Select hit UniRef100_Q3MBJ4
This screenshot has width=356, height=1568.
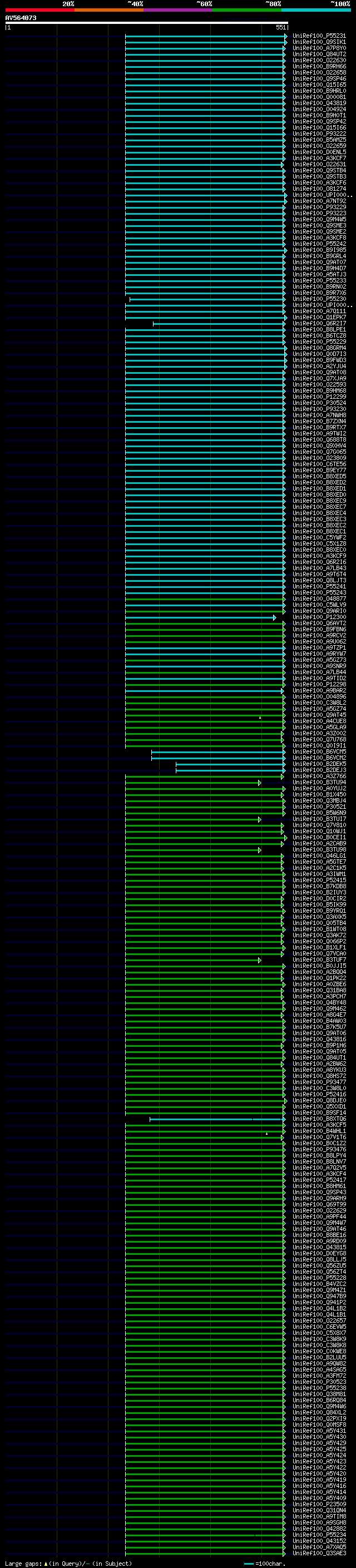click(319, 801)
